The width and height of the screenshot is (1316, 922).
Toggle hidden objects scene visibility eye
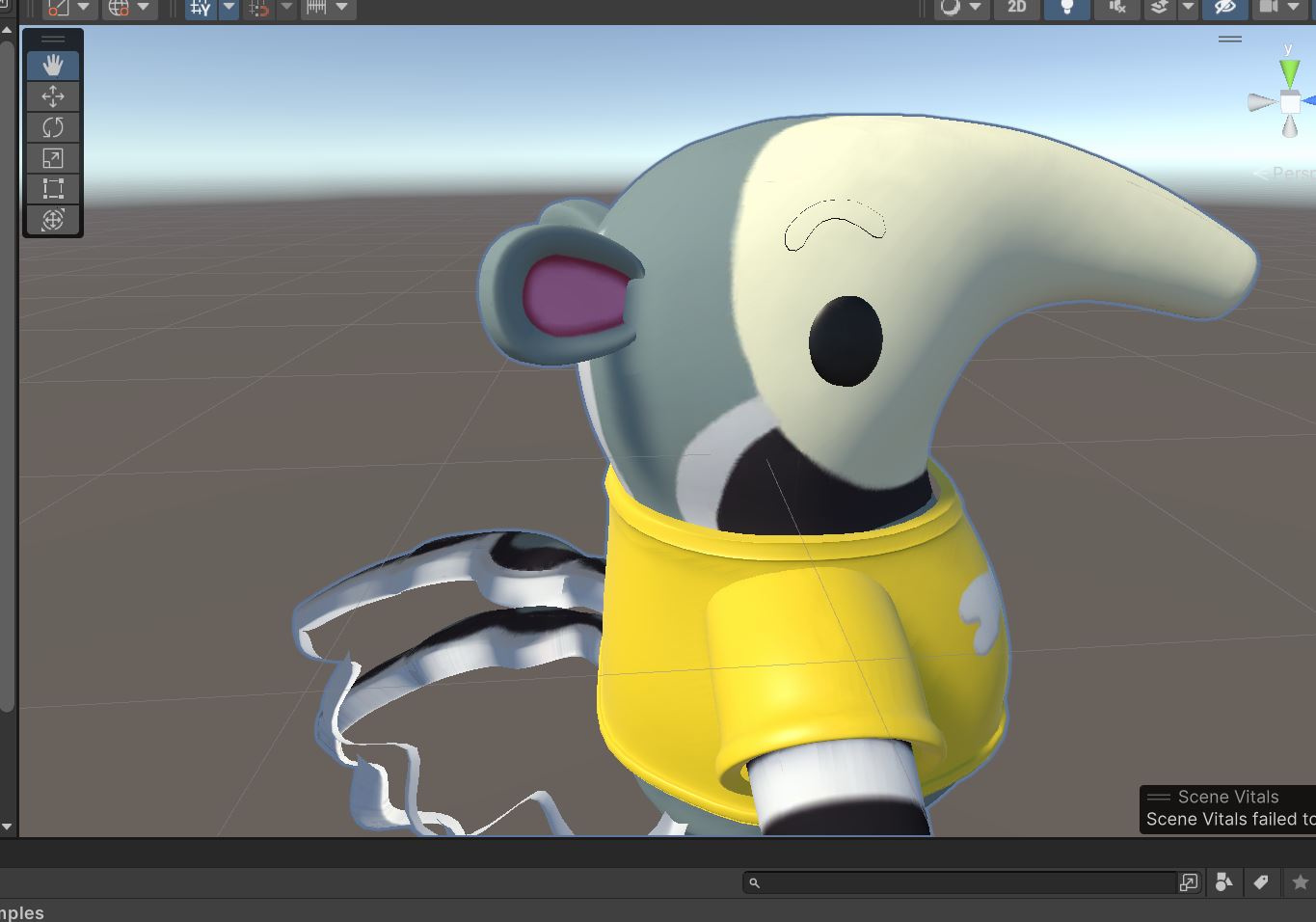tap(1225, 8)
